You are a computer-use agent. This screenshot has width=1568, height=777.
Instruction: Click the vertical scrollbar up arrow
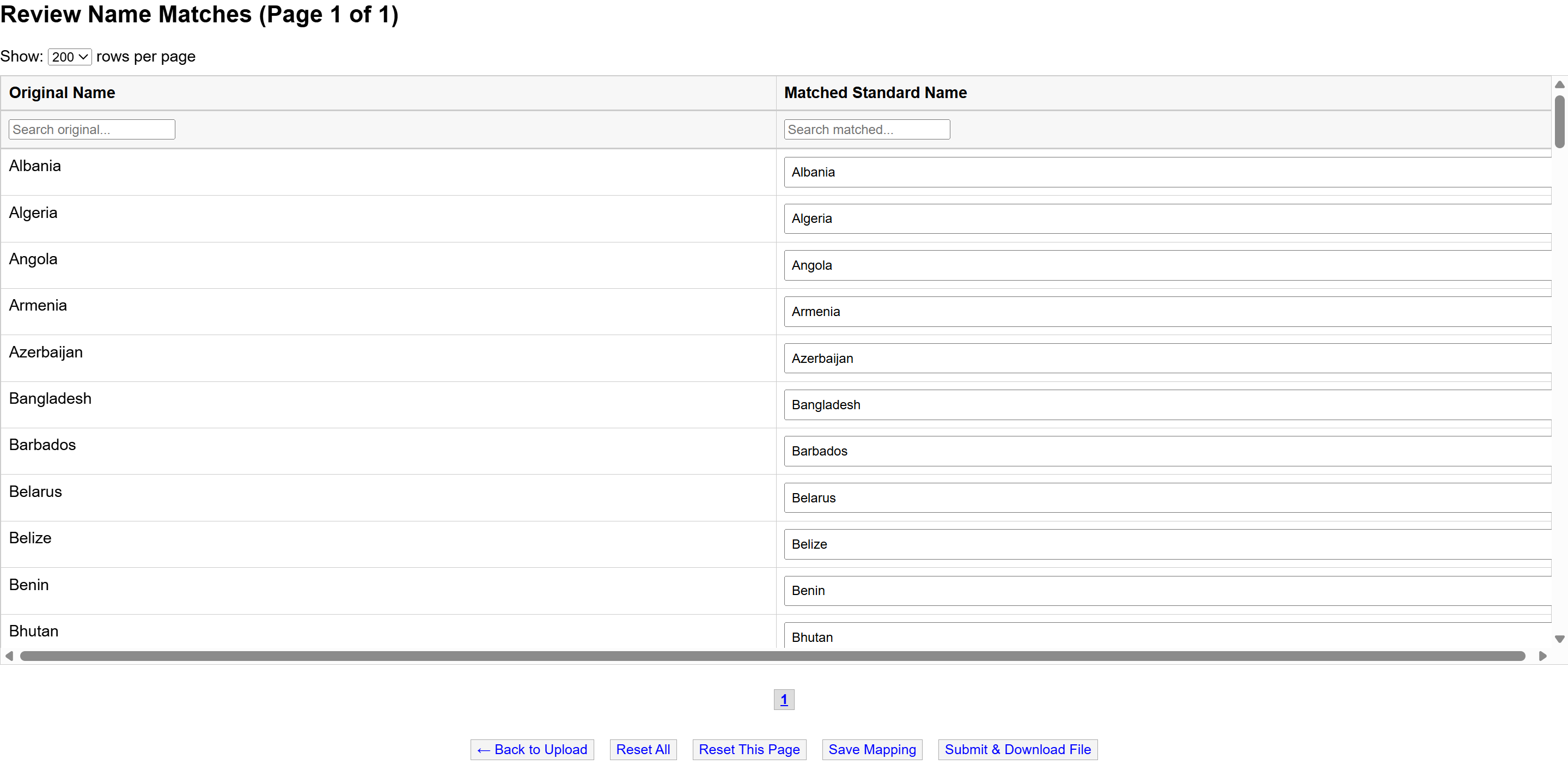pyautogui.click(x=1559, y=84)
